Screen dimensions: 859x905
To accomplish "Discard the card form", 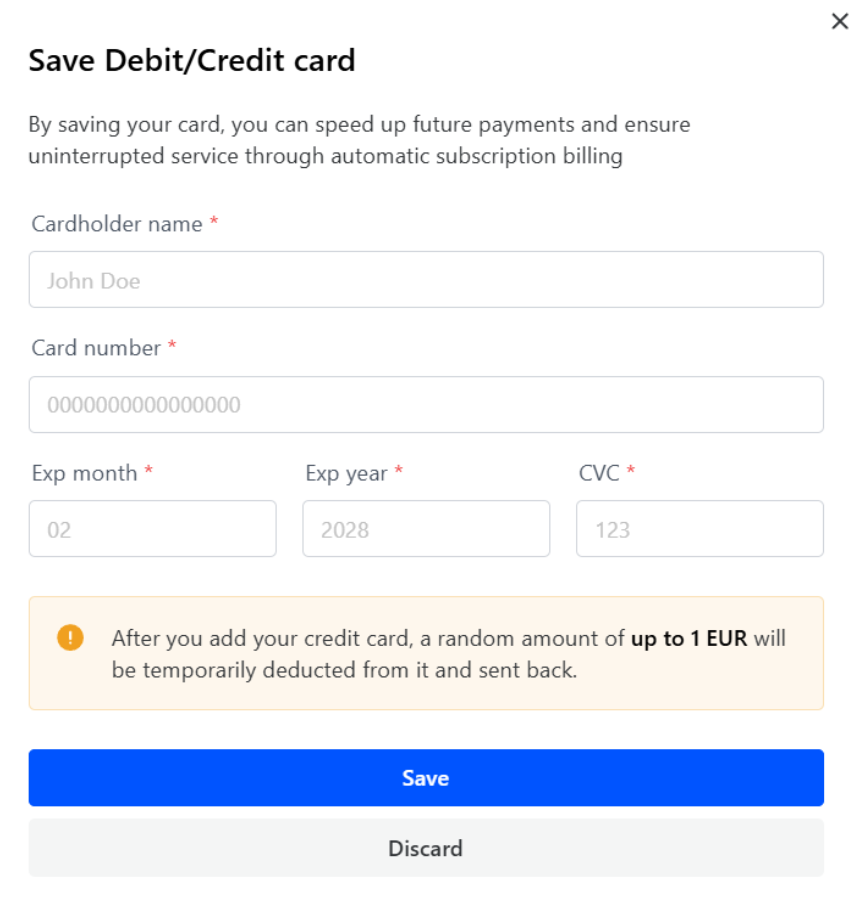I will coord(426,849).
